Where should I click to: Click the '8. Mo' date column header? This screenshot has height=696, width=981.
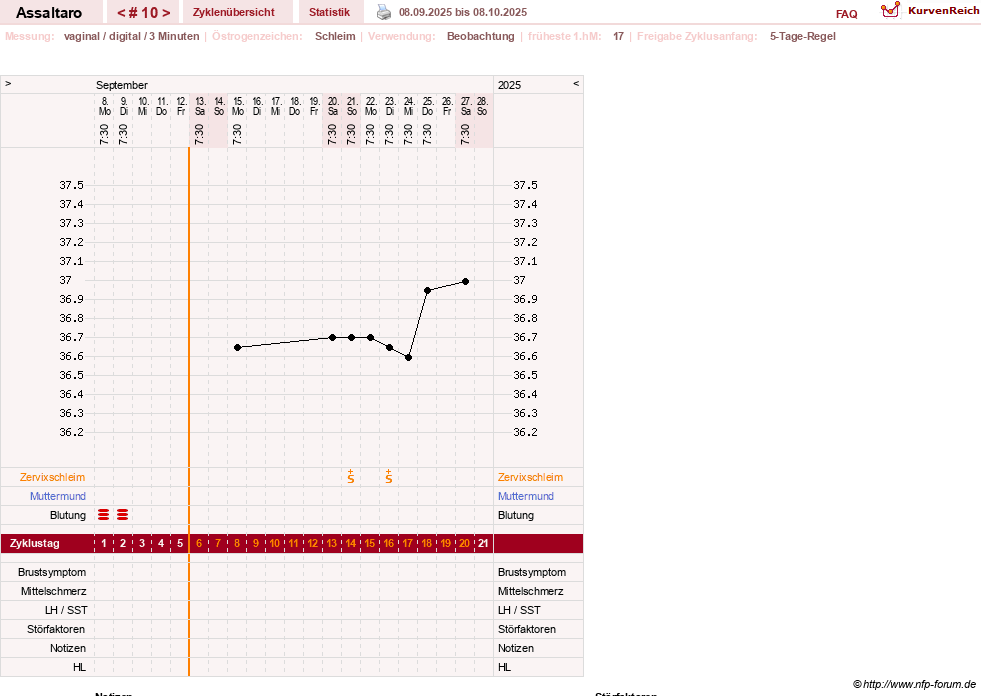click(104, 106)
